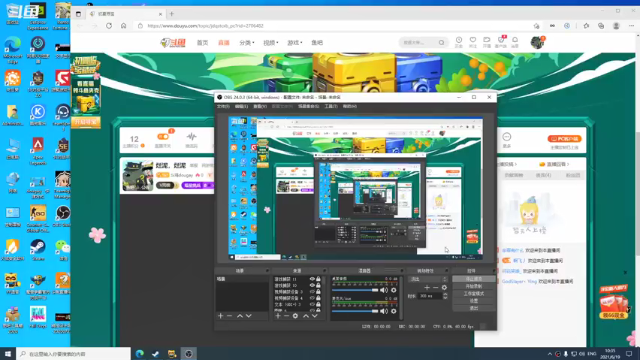This screenshot has height=360, width=640.
Task: Go to Douyu 首页 home link
Action: tap(202, 42)
